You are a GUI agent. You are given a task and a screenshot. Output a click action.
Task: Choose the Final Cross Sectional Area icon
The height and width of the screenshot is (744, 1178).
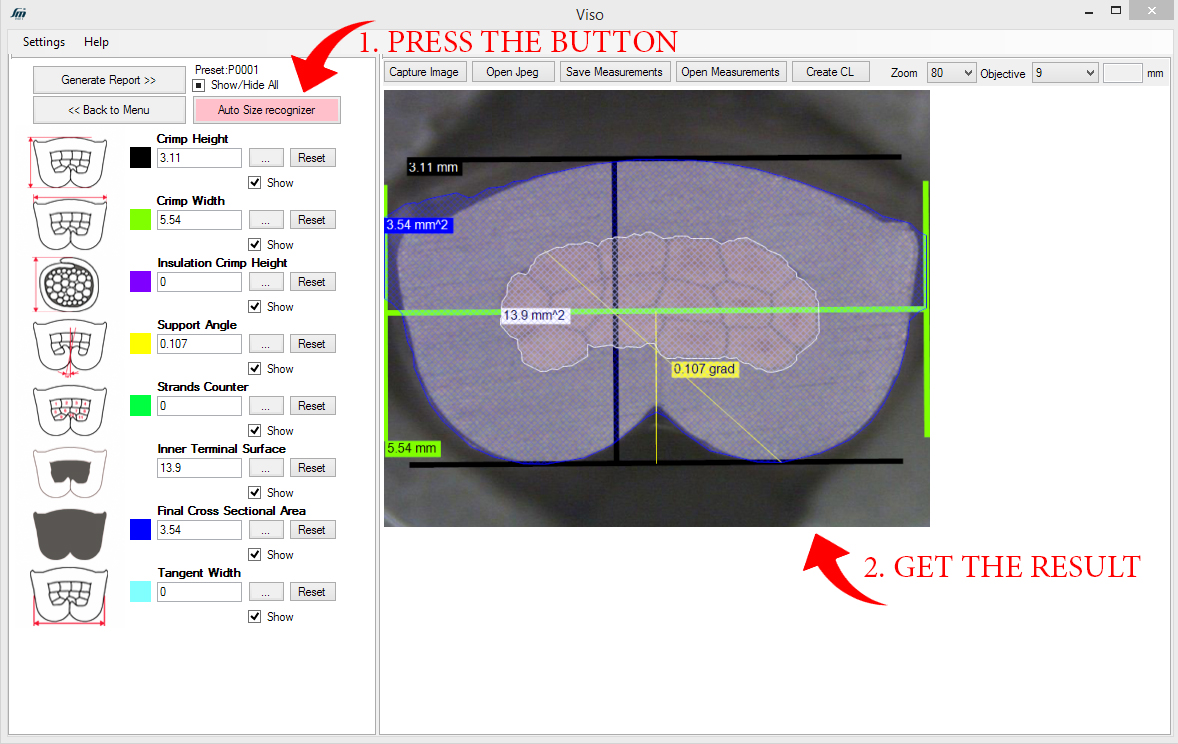pyautogui.click(x=68, y=533)
